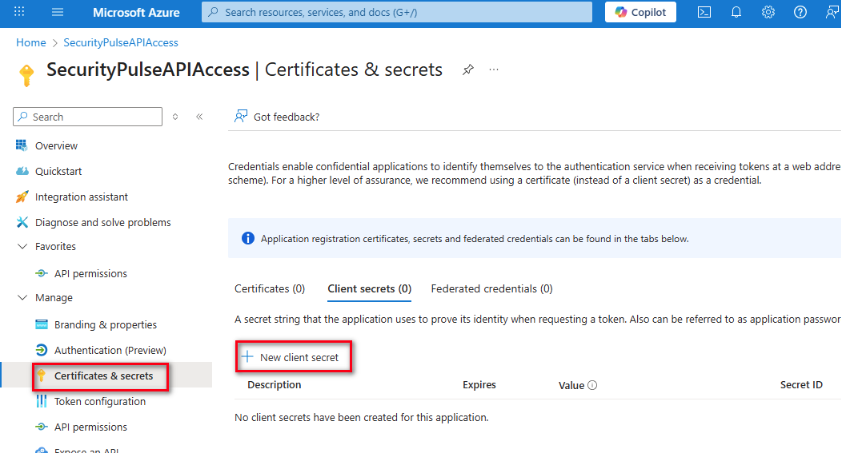Open Cloud Shell from the top bar
This screenshot has height=453, width=841.
[704, 12]
